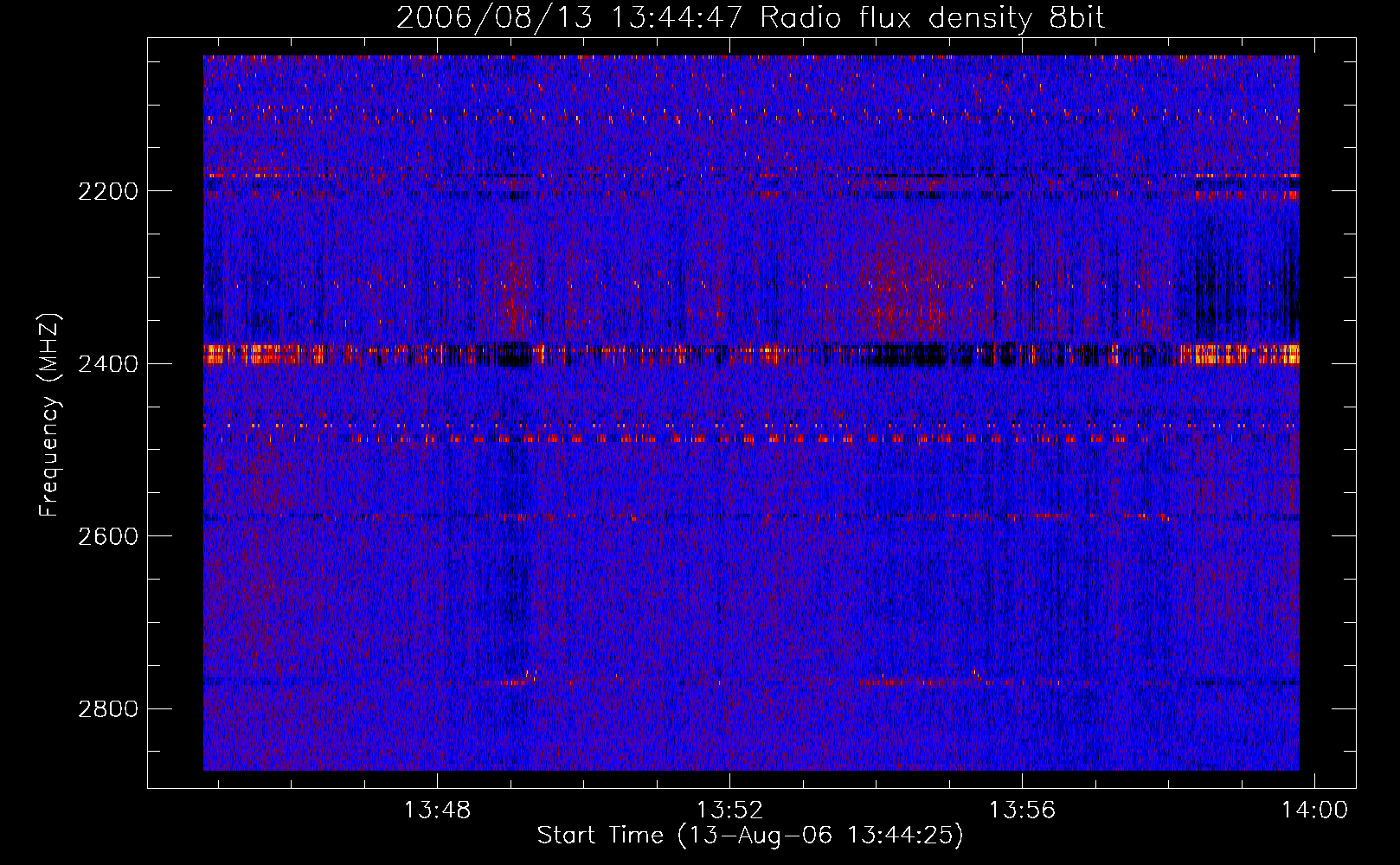
Task: Click the '13:52' time axis label
Action: click(729, 811)
